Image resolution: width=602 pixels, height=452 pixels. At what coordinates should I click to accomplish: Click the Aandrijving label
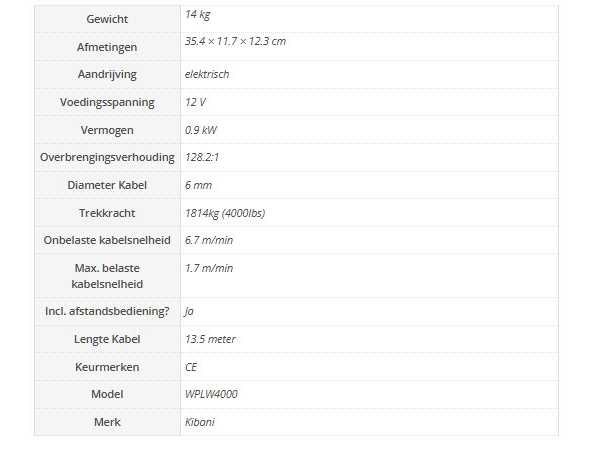coord(107,75)
